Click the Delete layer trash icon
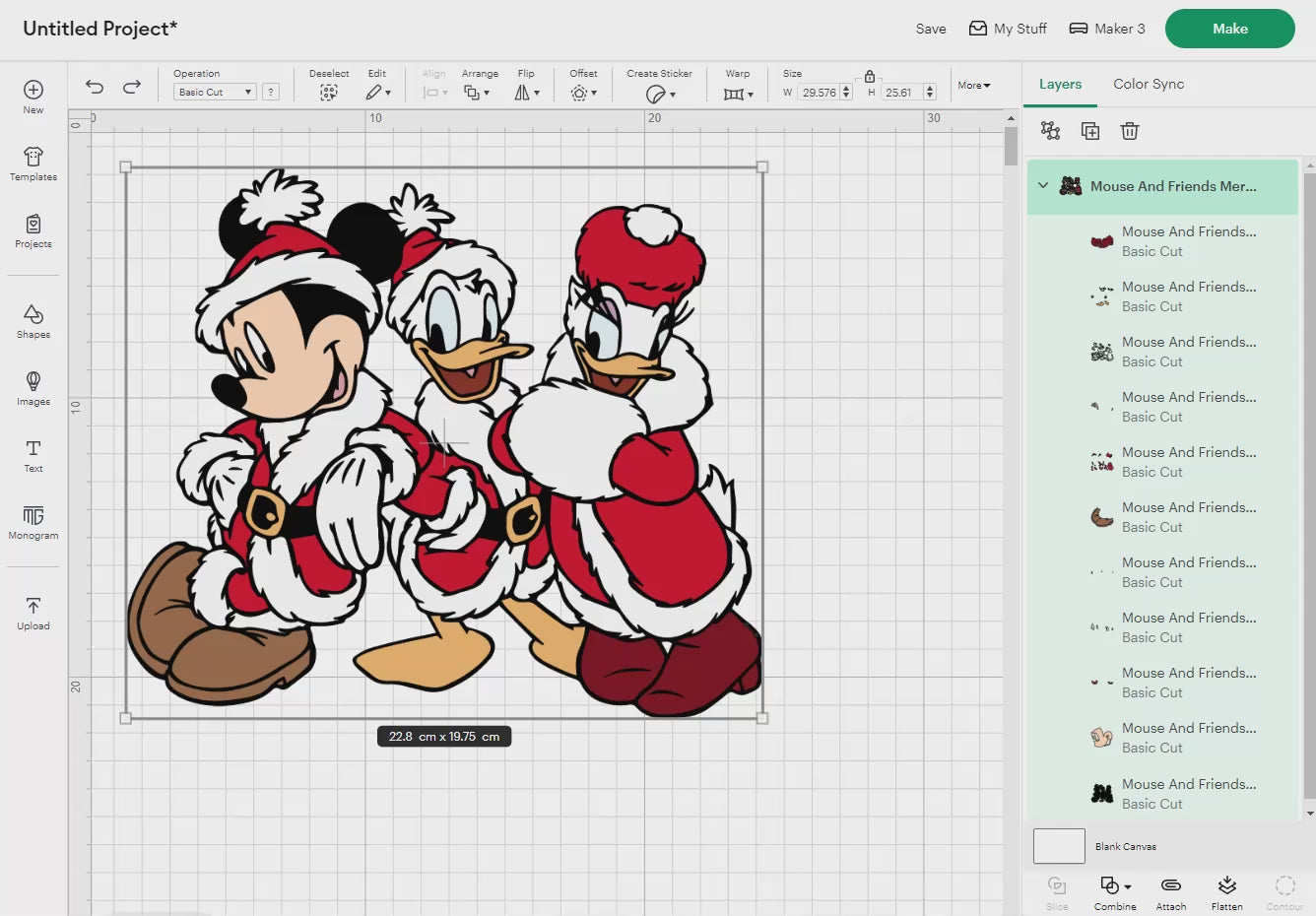Viewport: 1316px width, 916px height. click(x=1130, y=131)
